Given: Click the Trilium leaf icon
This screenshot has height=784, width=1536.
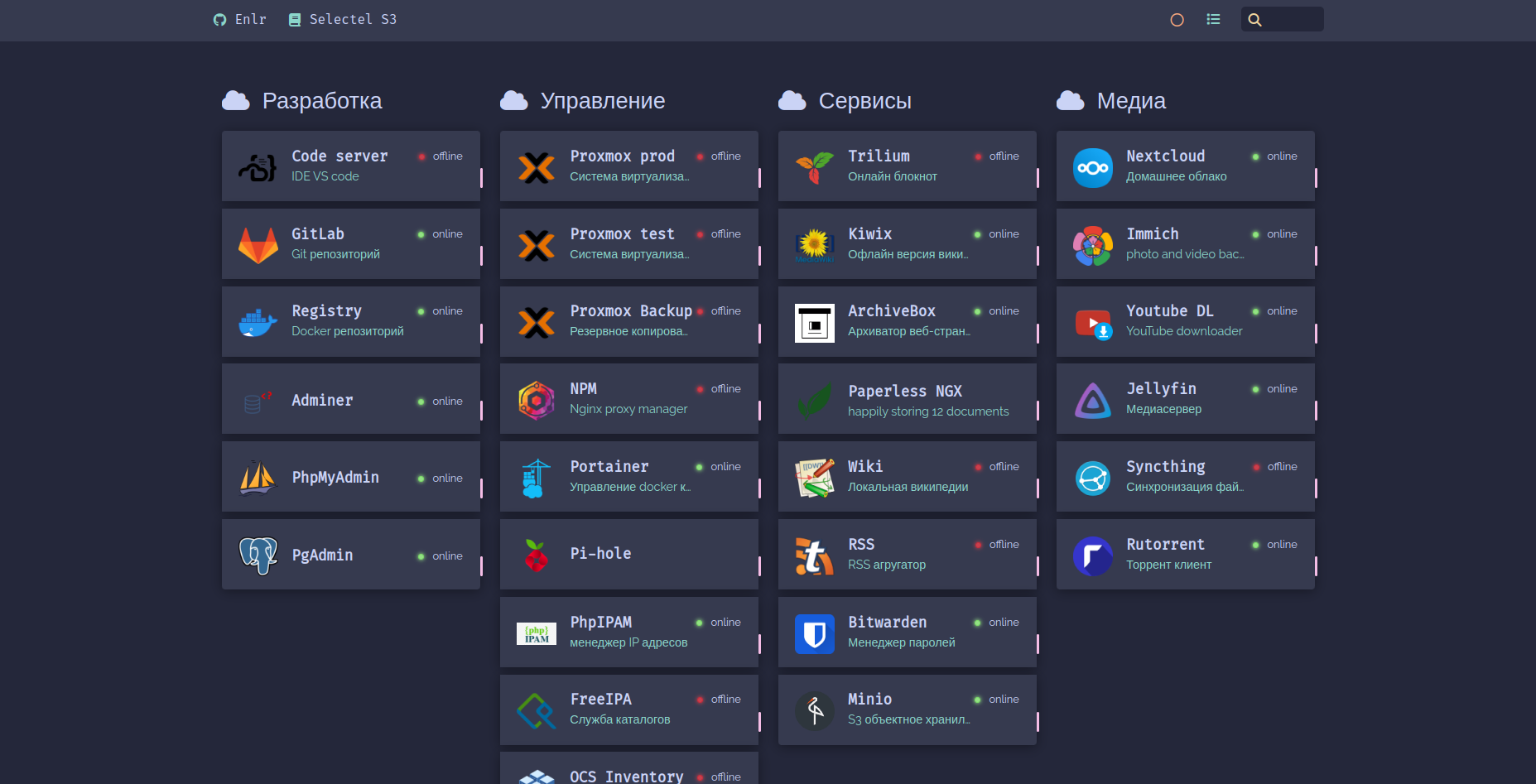Looking at the screenshot, I should tap(815, 166).
